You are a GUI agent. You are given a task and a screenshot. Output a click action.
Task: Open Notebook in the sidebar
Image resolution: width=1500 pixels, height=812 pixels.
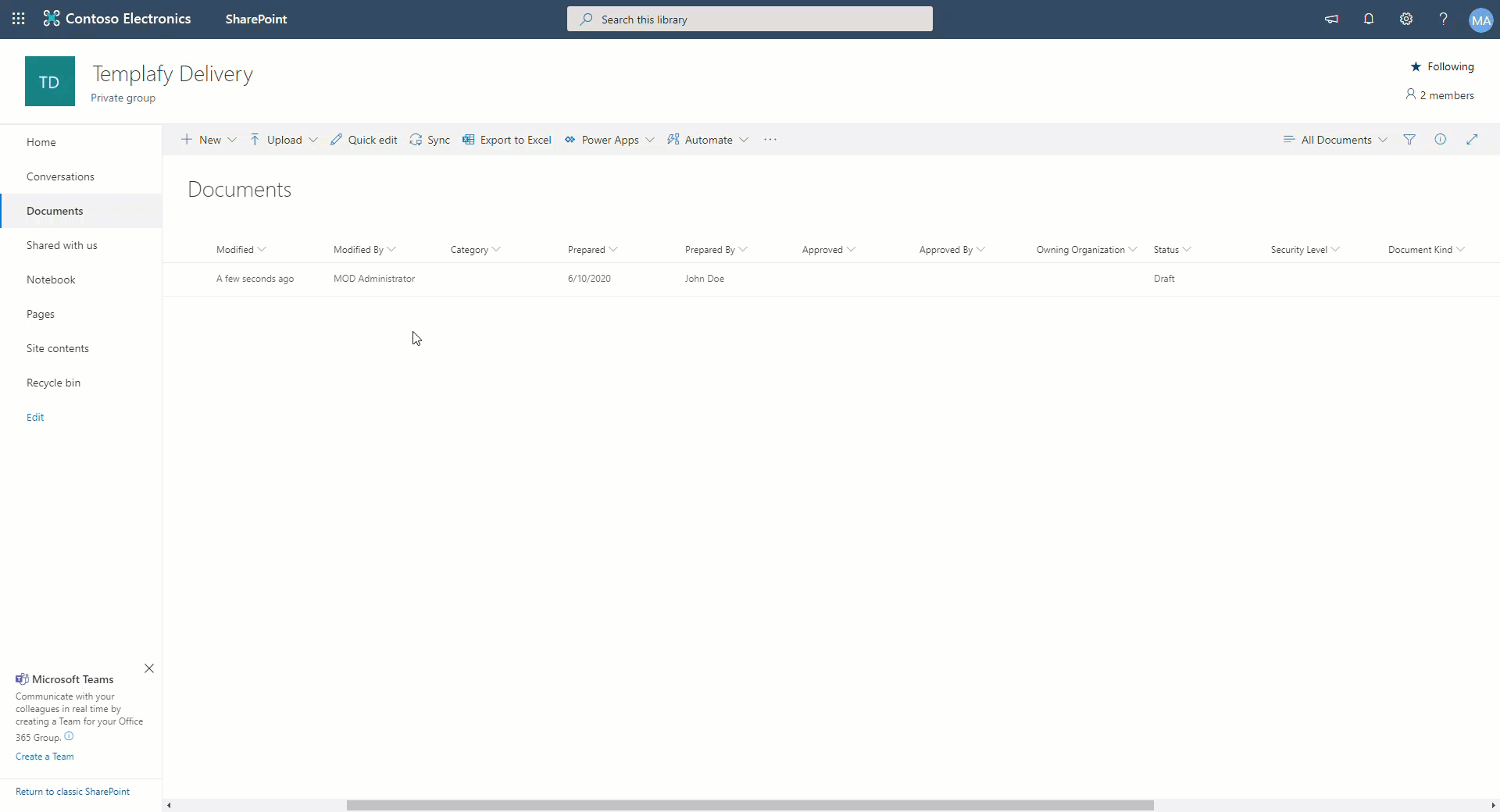pos(51,280)
